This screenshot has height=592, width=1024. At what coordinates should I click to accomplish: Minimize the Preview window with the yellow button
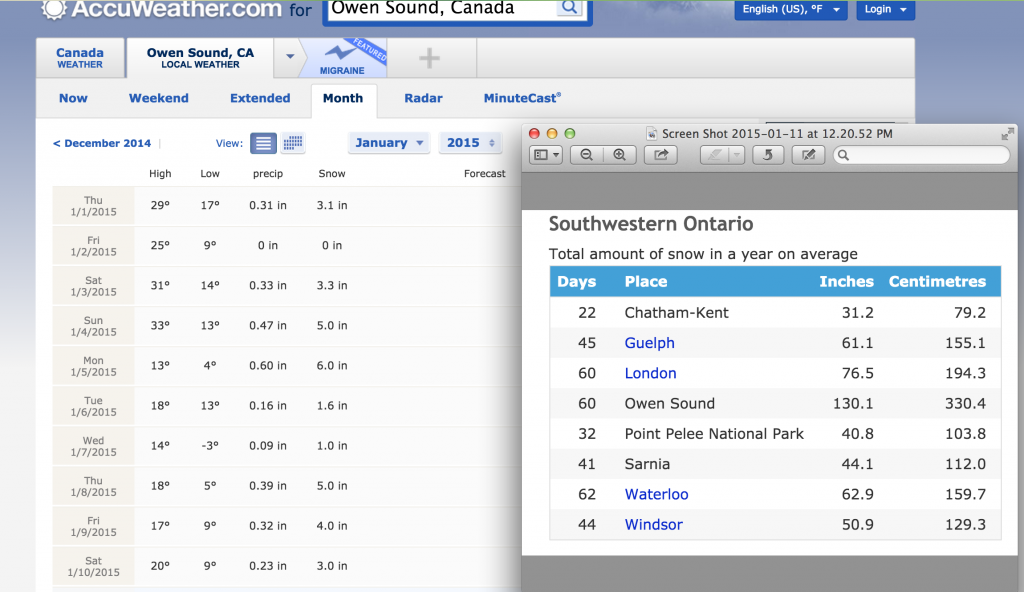click(552, 133)
